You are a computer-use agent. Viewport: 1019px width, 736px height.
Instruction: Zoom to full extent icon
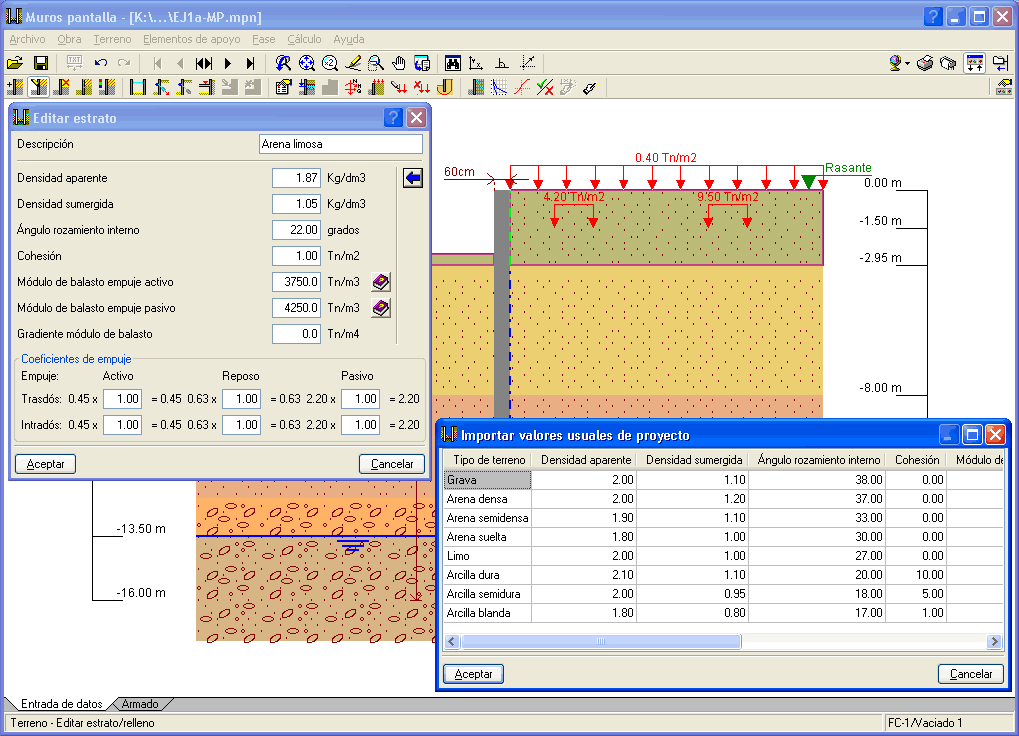pos(306,63)
